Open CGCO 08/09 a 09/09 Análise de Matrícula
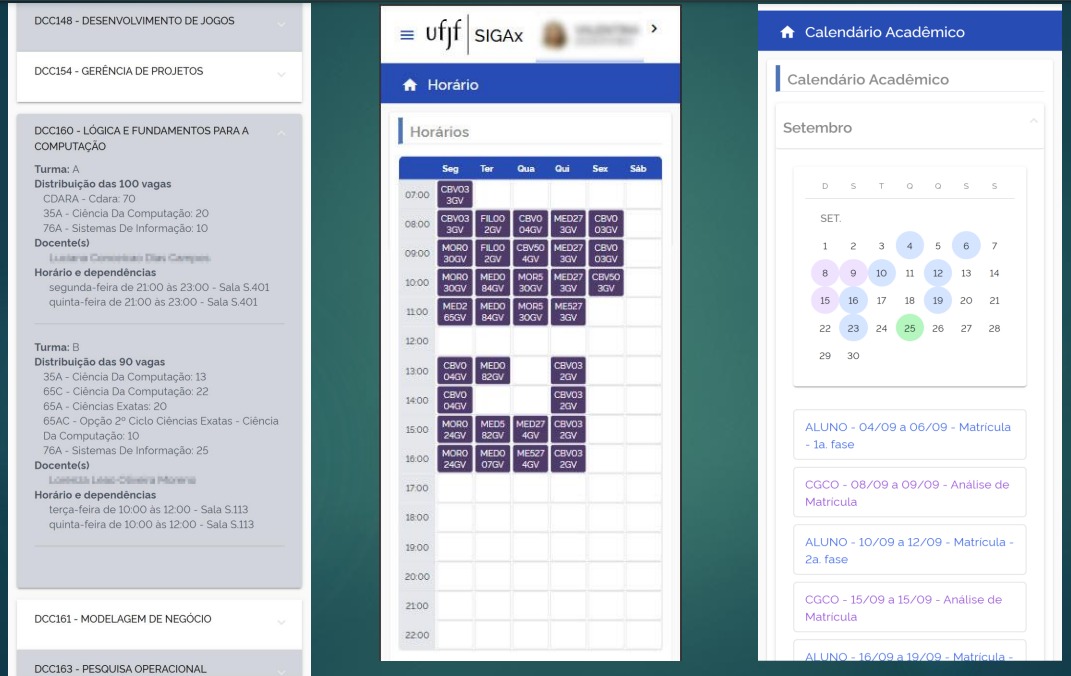The width and height of the screenshot is (1071, 676). tap(909, 493)
